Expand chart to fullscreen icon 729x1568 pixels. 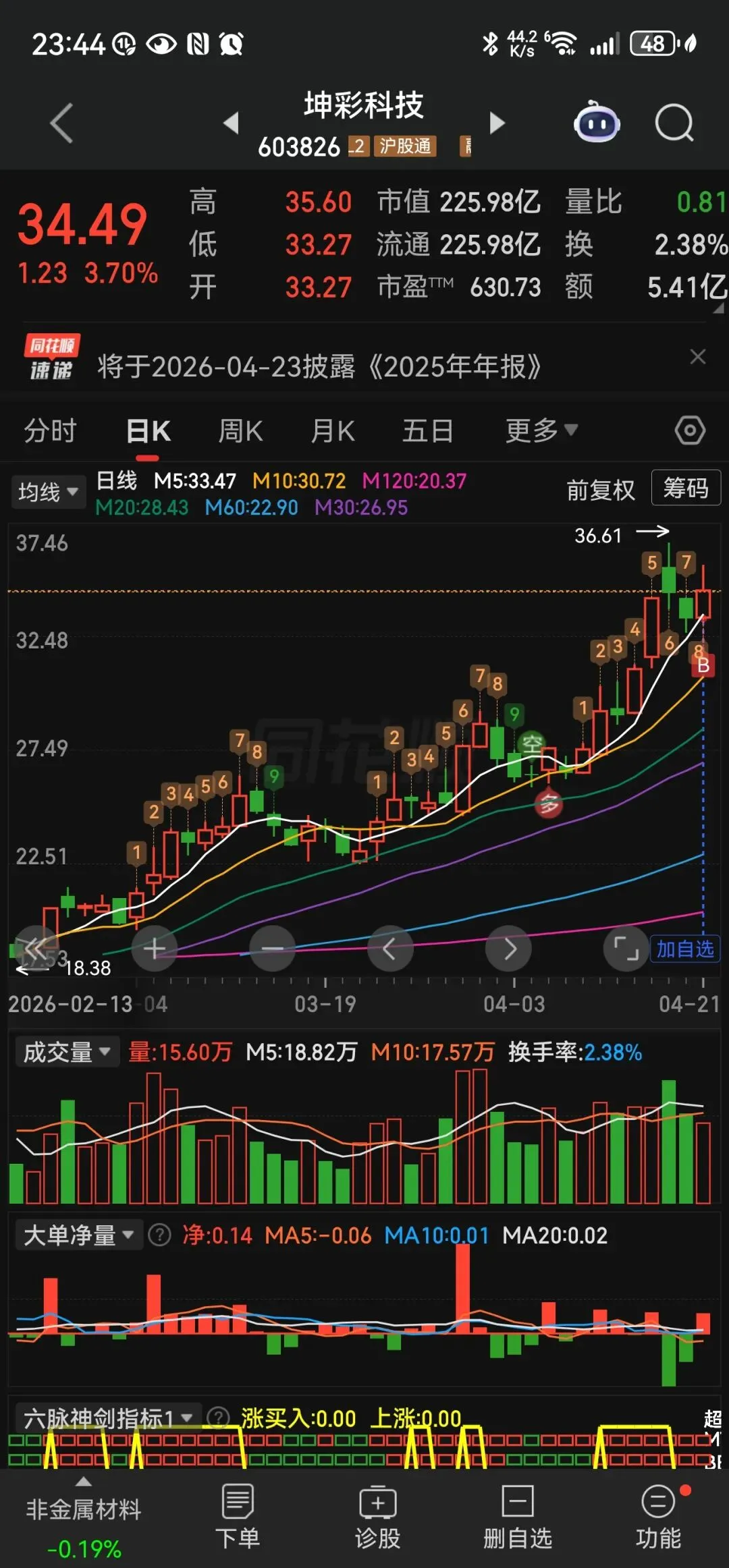tap(626, 949)
